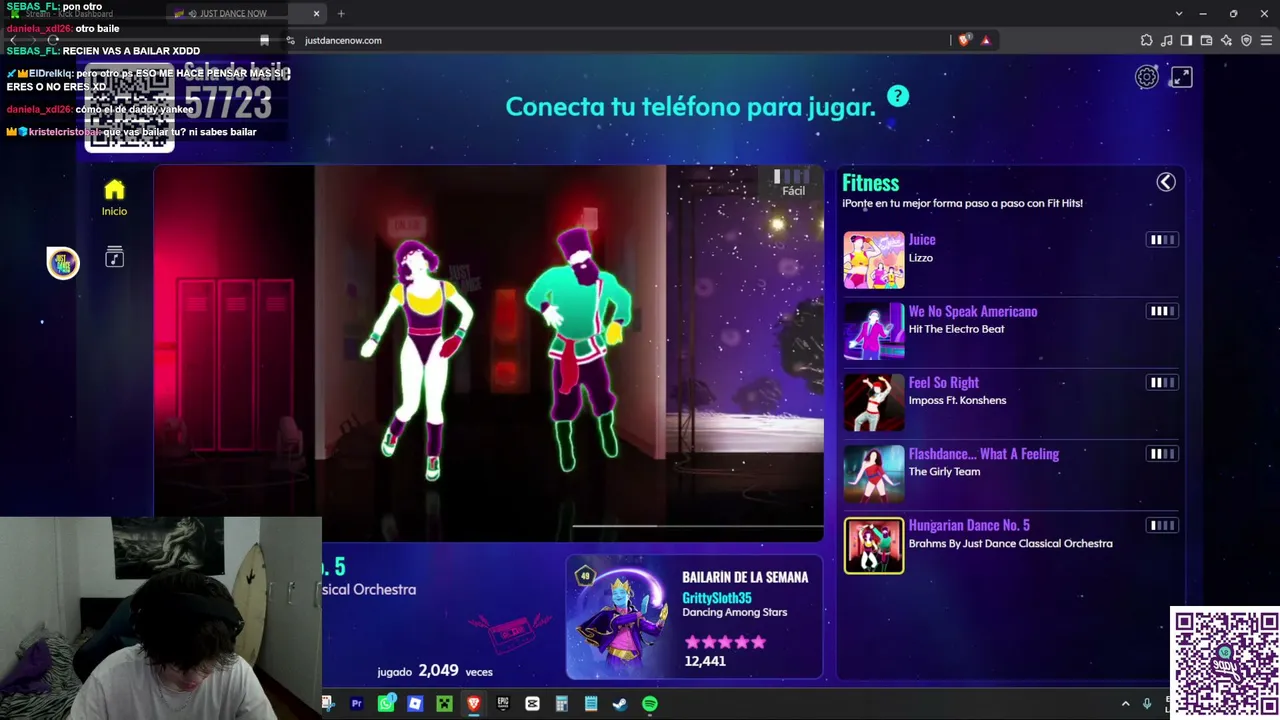
Task: Open Notepad from the taskbar
Action: 591,704
